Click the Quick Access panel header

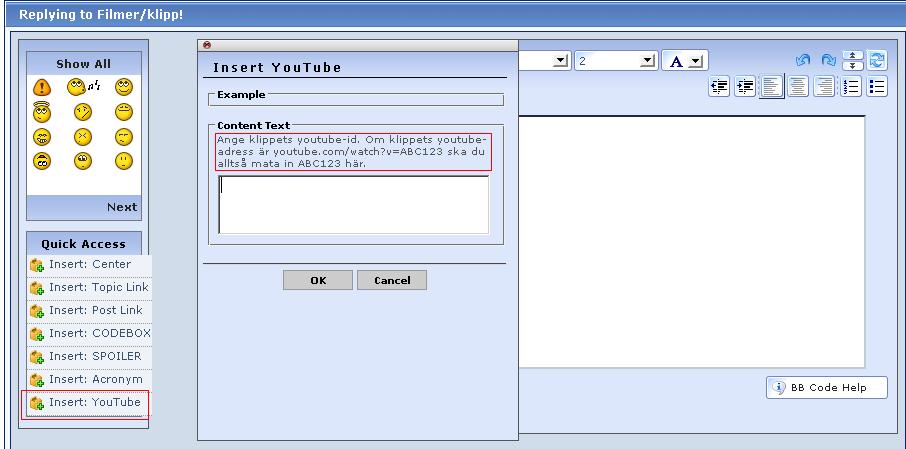click(x=84, y=244)
